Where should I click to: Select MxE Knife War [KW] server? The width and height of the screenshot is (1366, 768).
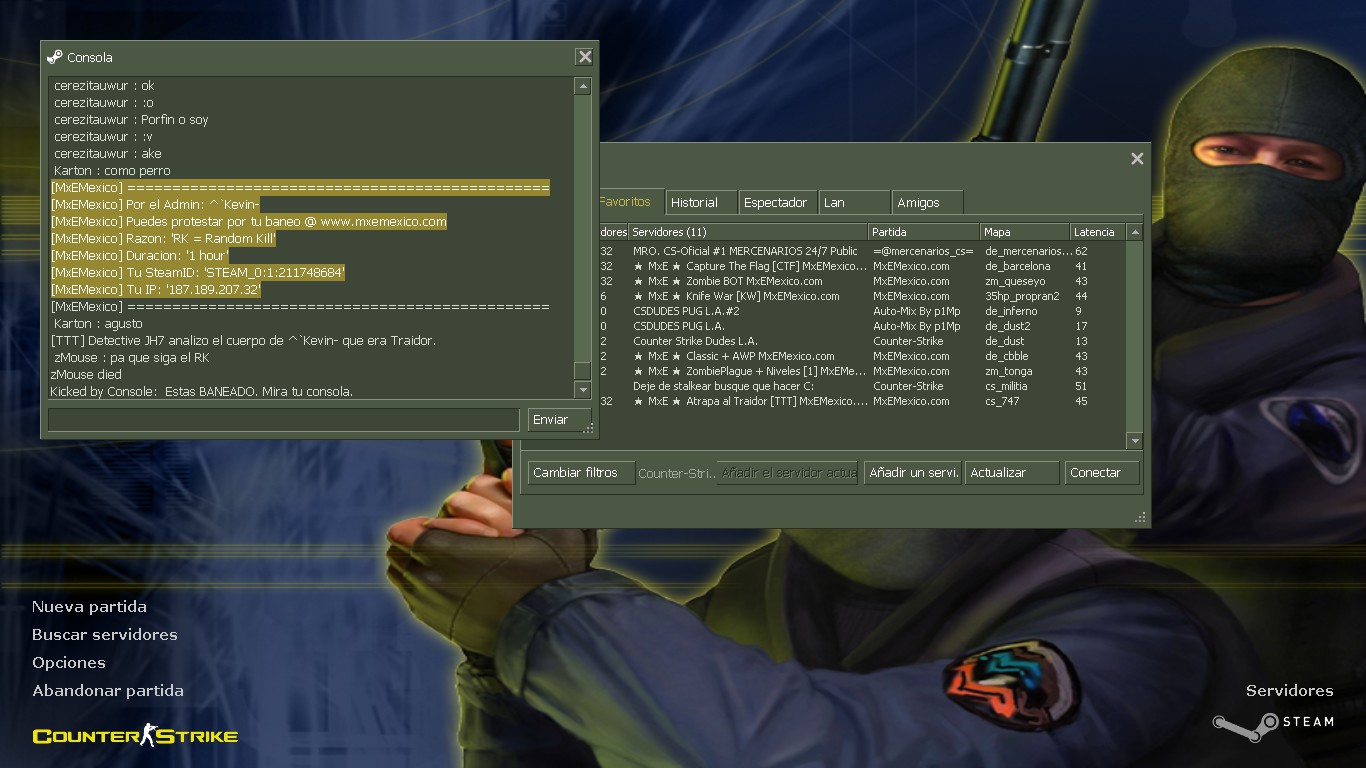862,296
